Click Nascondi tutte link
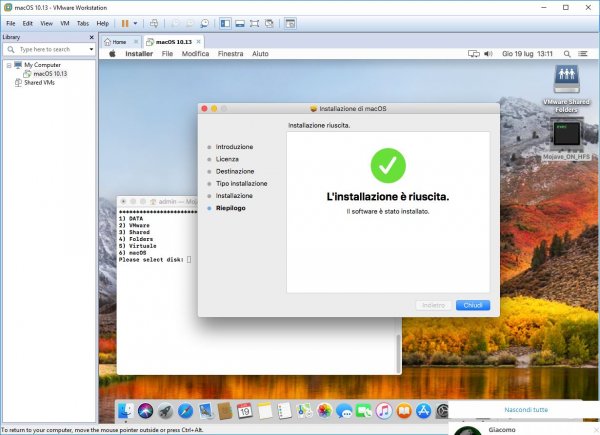The width and height of the screenshot is (600, 435). tap(526, 410)
